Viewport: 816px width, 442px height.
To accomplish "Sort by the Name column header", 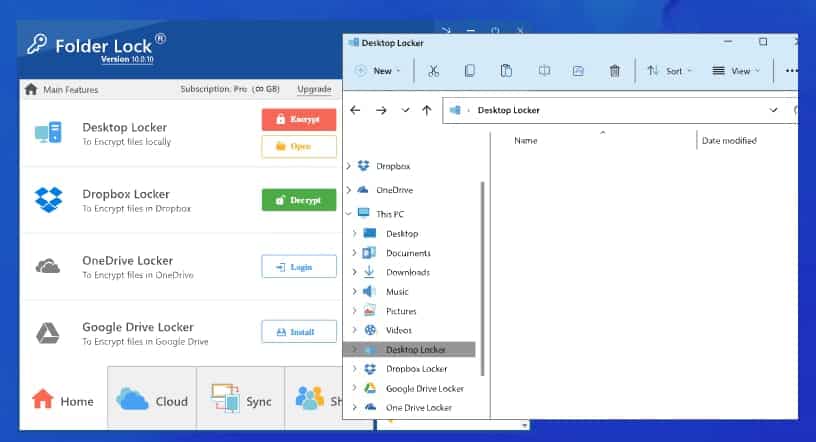I will (526, 141).
